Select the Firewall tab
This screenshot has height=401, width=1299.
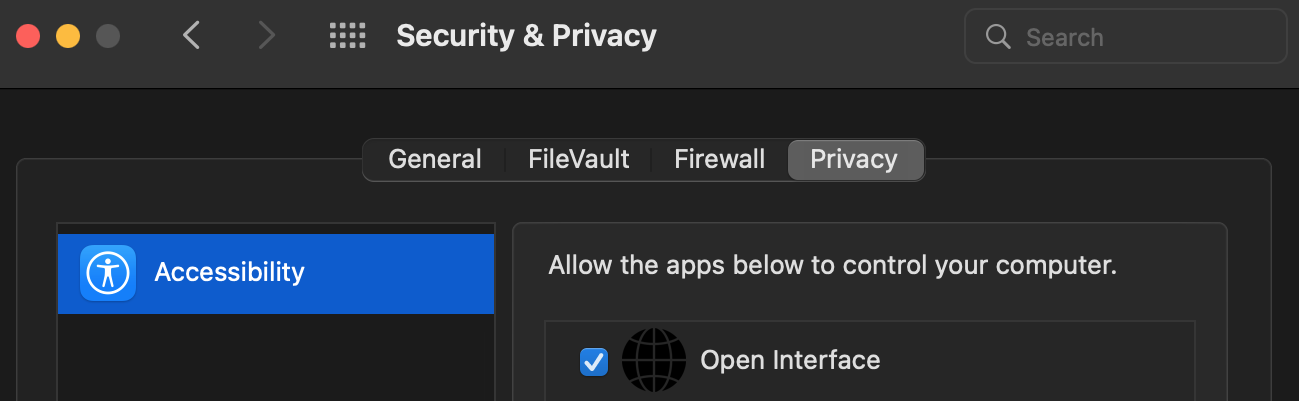[720, 159]
